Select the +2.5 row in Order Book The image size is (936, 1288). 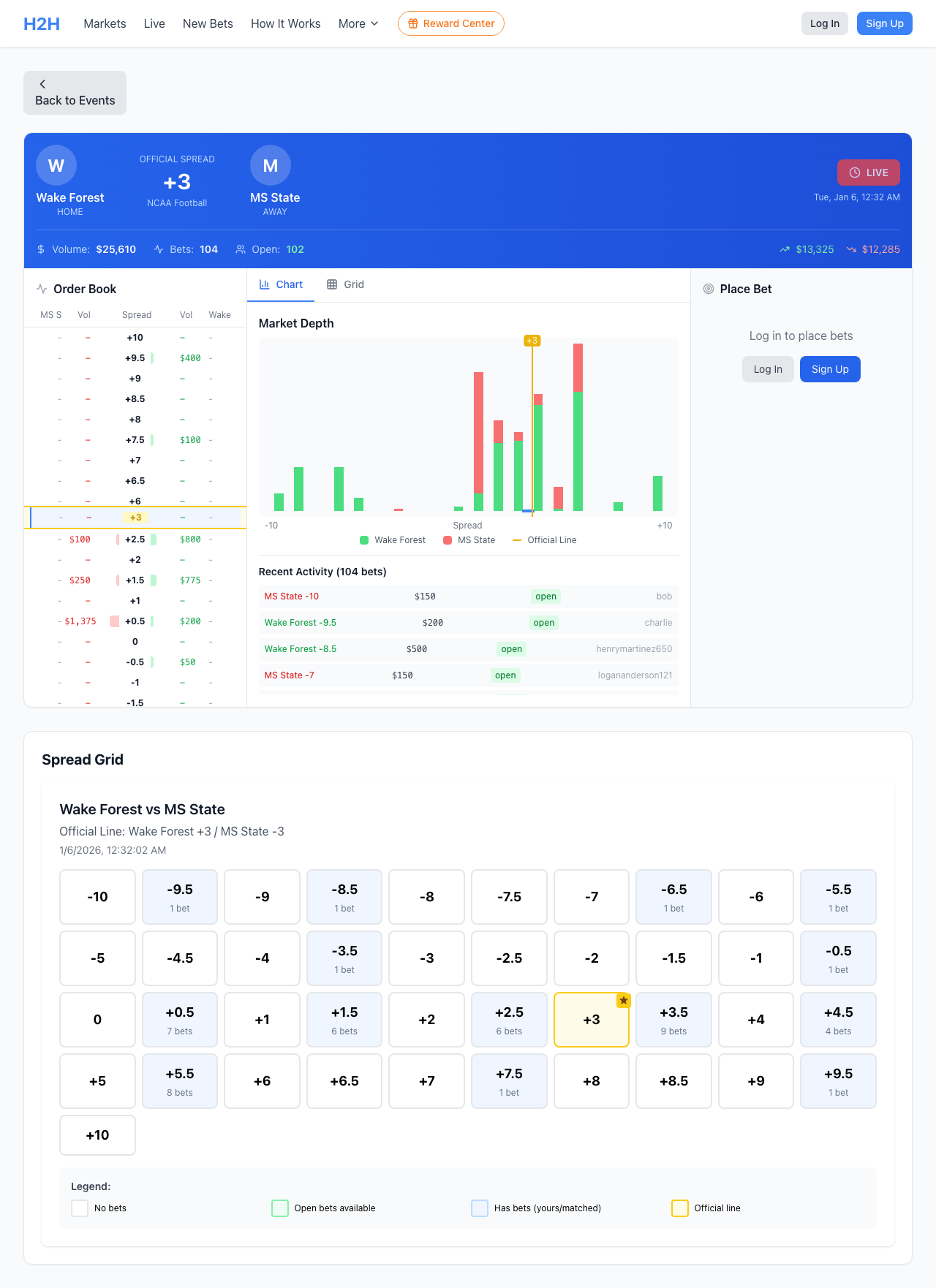click(x=135, y=539)
